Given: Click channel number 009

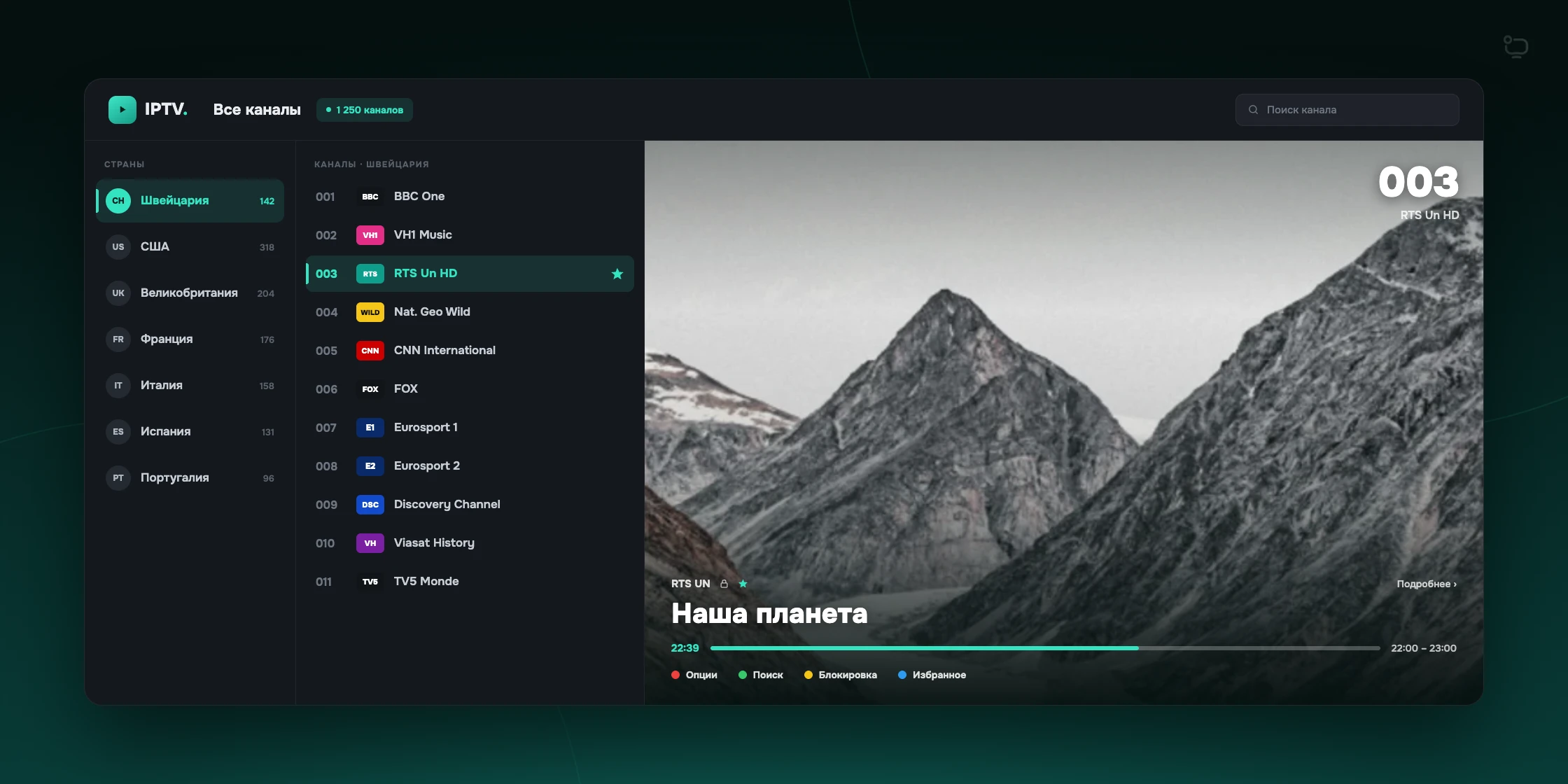Looking at the screenshot, I should point(326,505).
